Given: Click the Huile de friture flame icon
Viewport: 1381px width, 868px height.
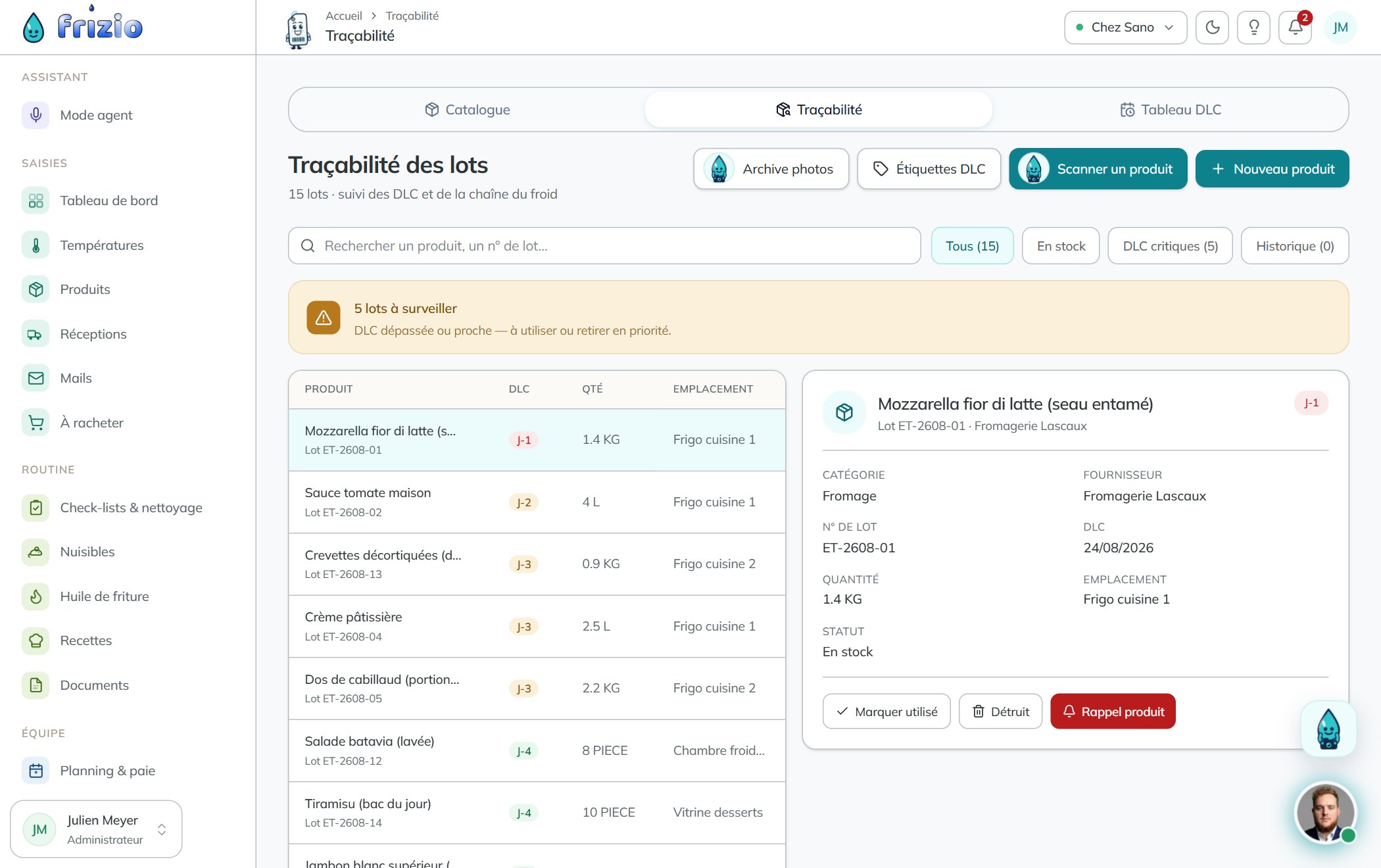Looking at the screenshot, I should point(36,596).
